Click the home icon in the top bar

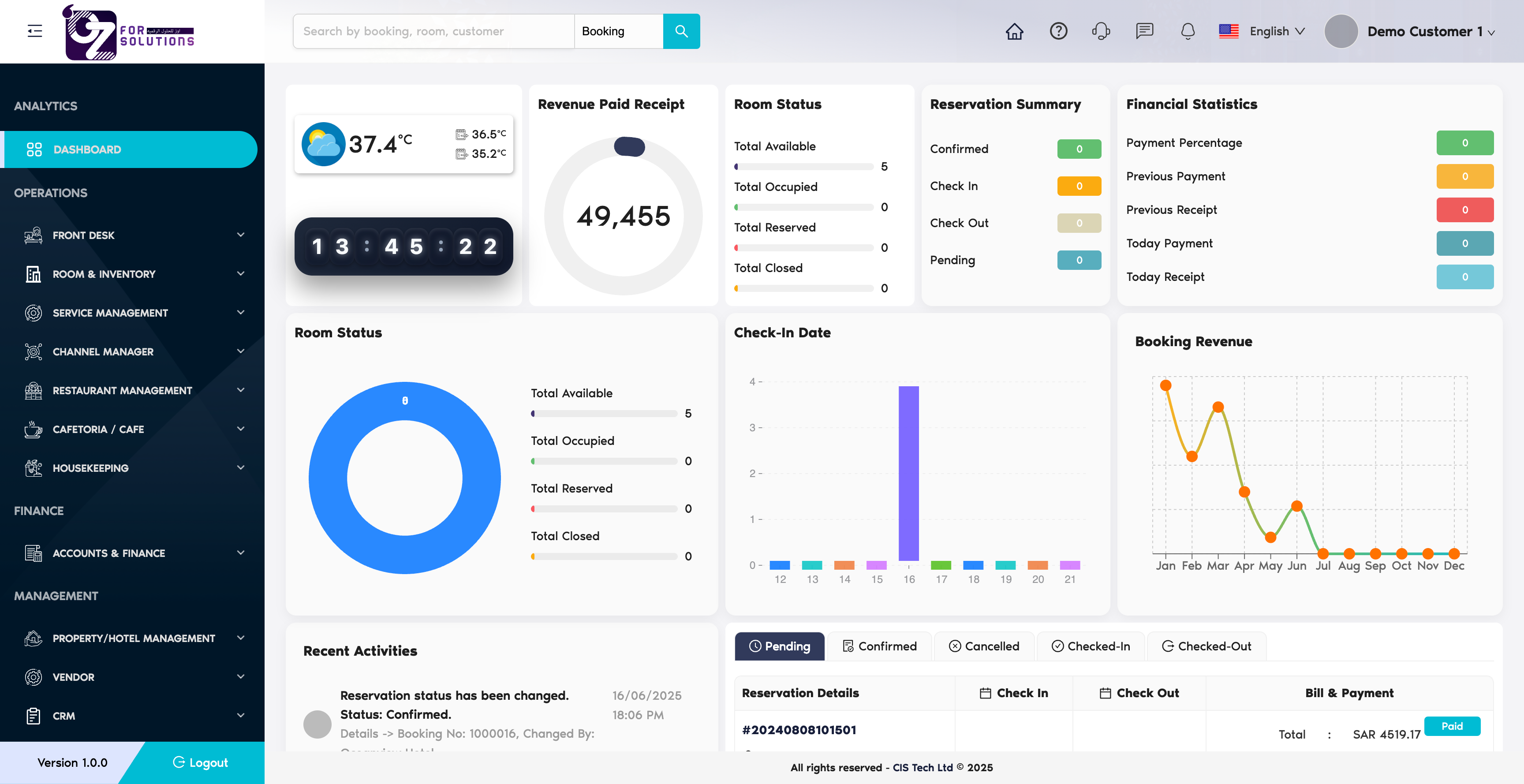point(1014,31)
